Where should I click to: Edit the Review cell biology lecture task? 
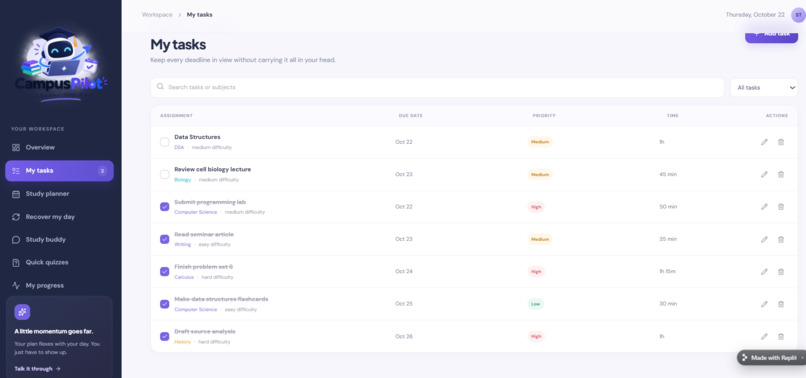[764, 174]
